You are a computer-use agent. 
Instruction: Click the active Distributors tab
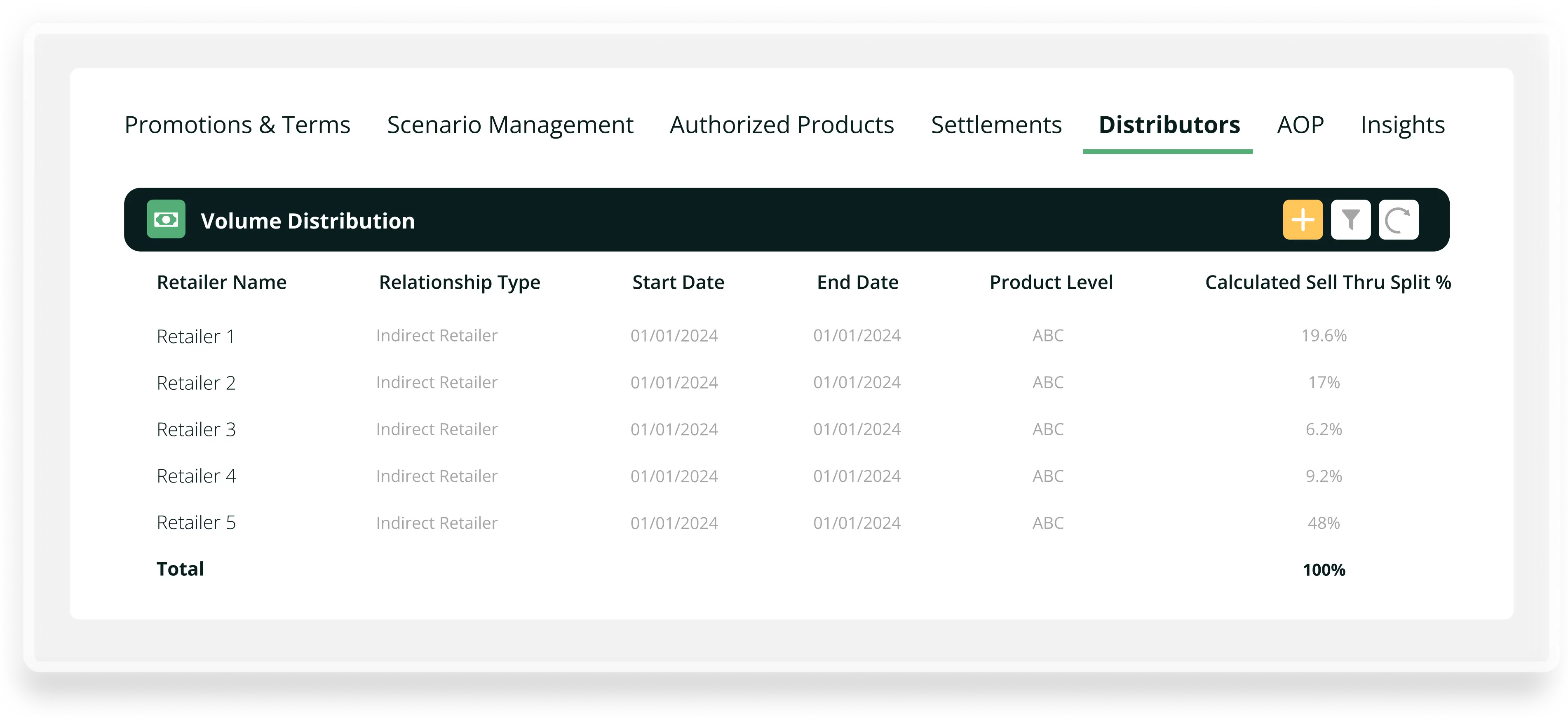1169,125
